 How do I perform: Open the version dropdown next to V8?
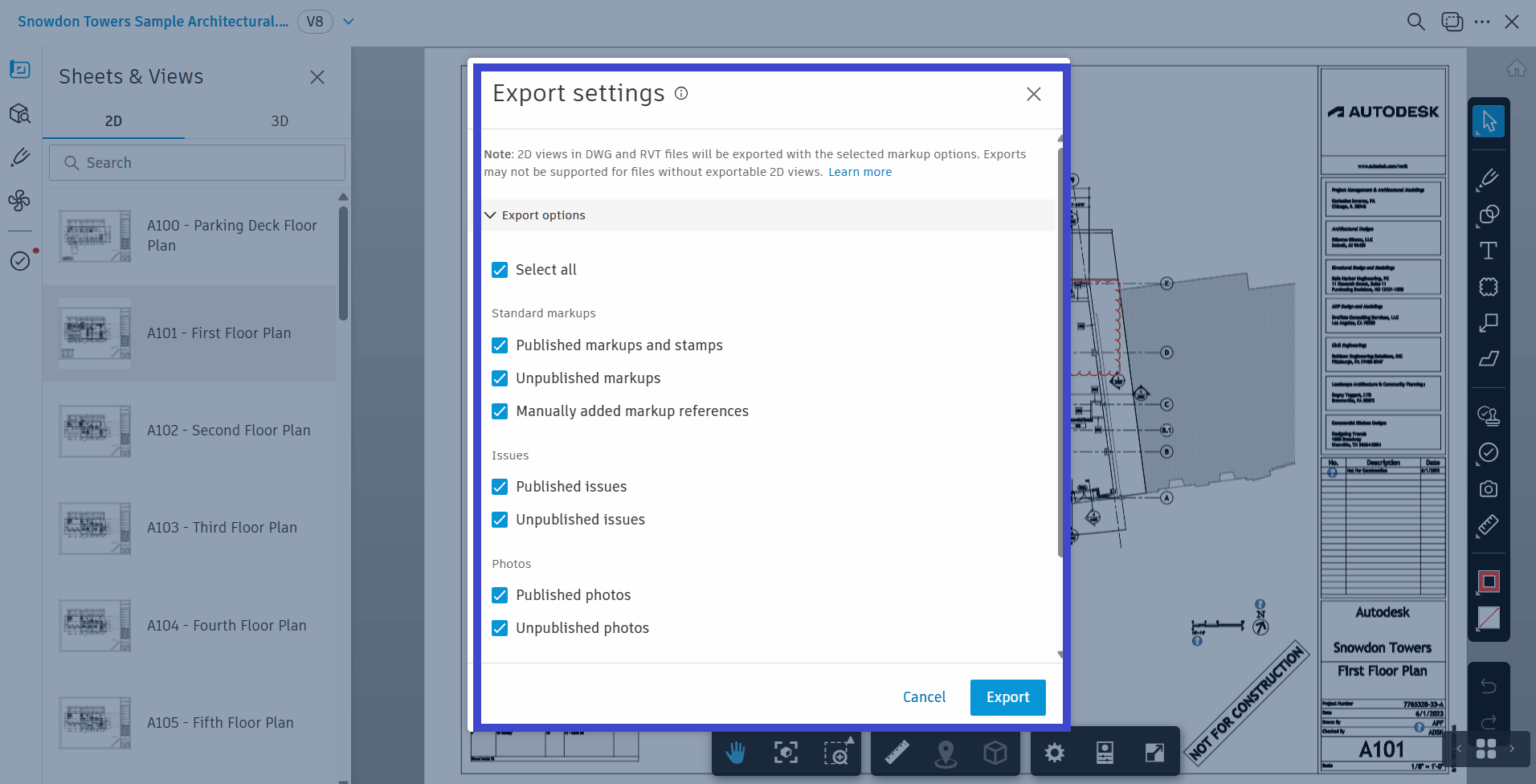347,21
